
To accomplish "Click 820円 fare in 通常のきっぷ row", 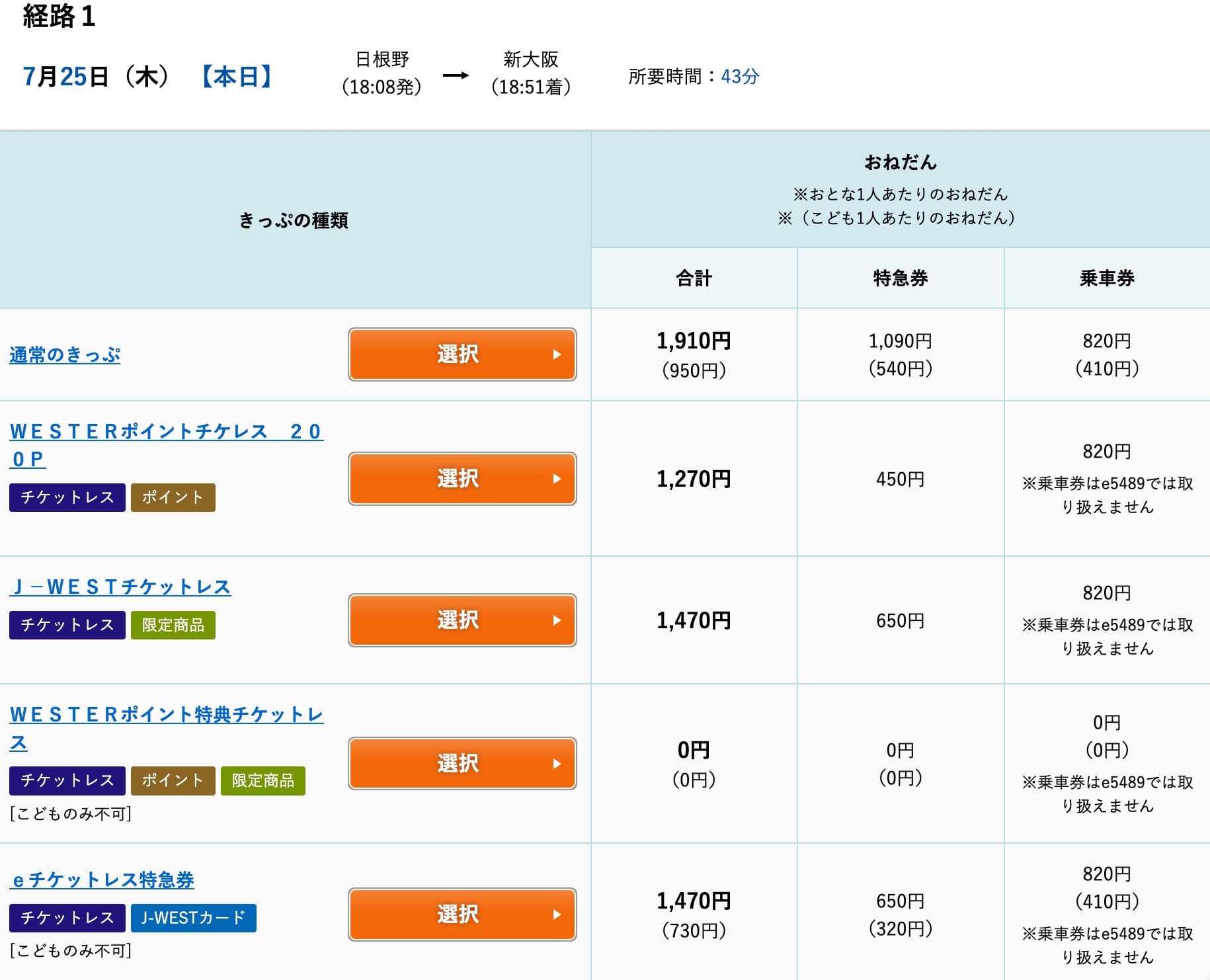I will 1107,341.
